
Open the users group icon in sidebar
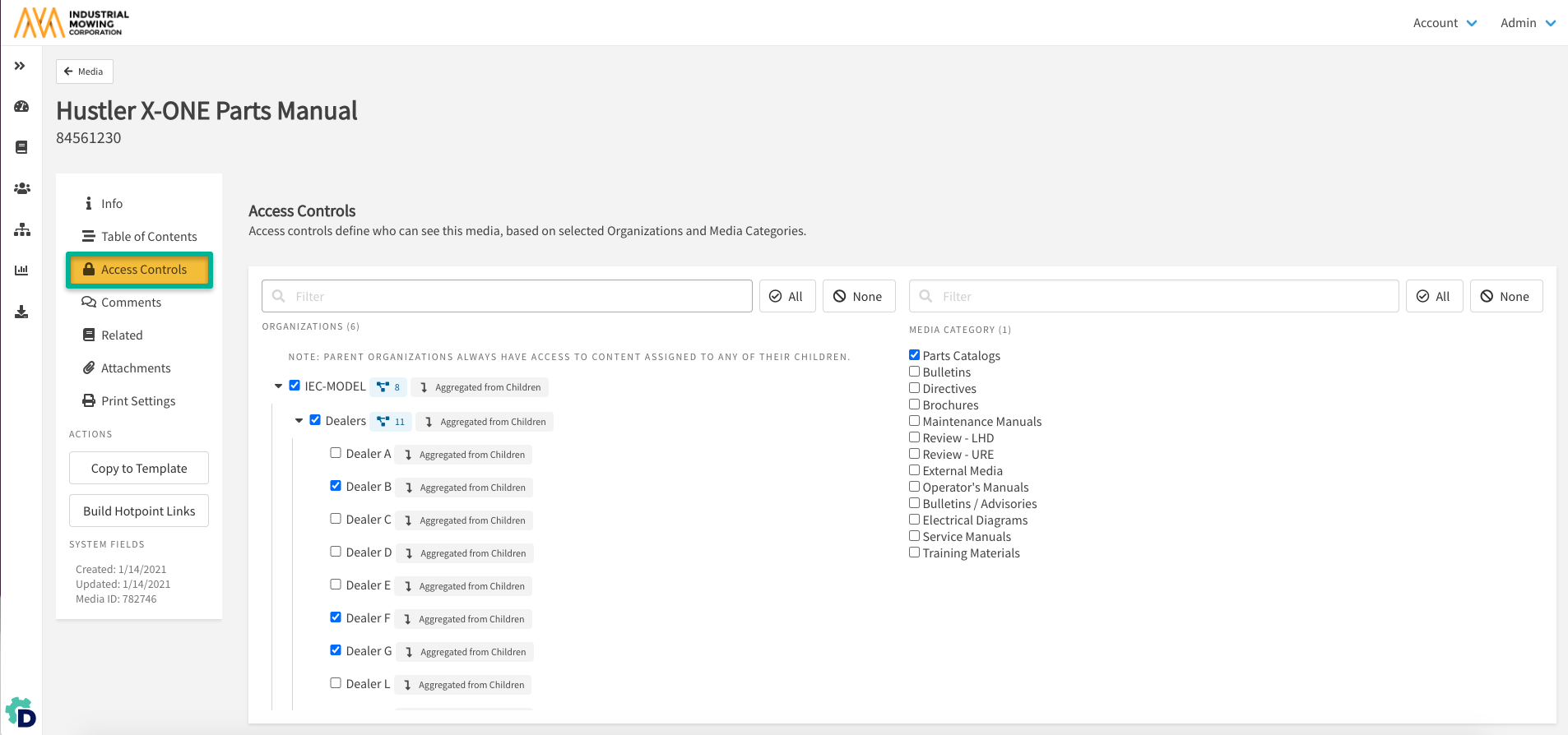coord(21,188)
